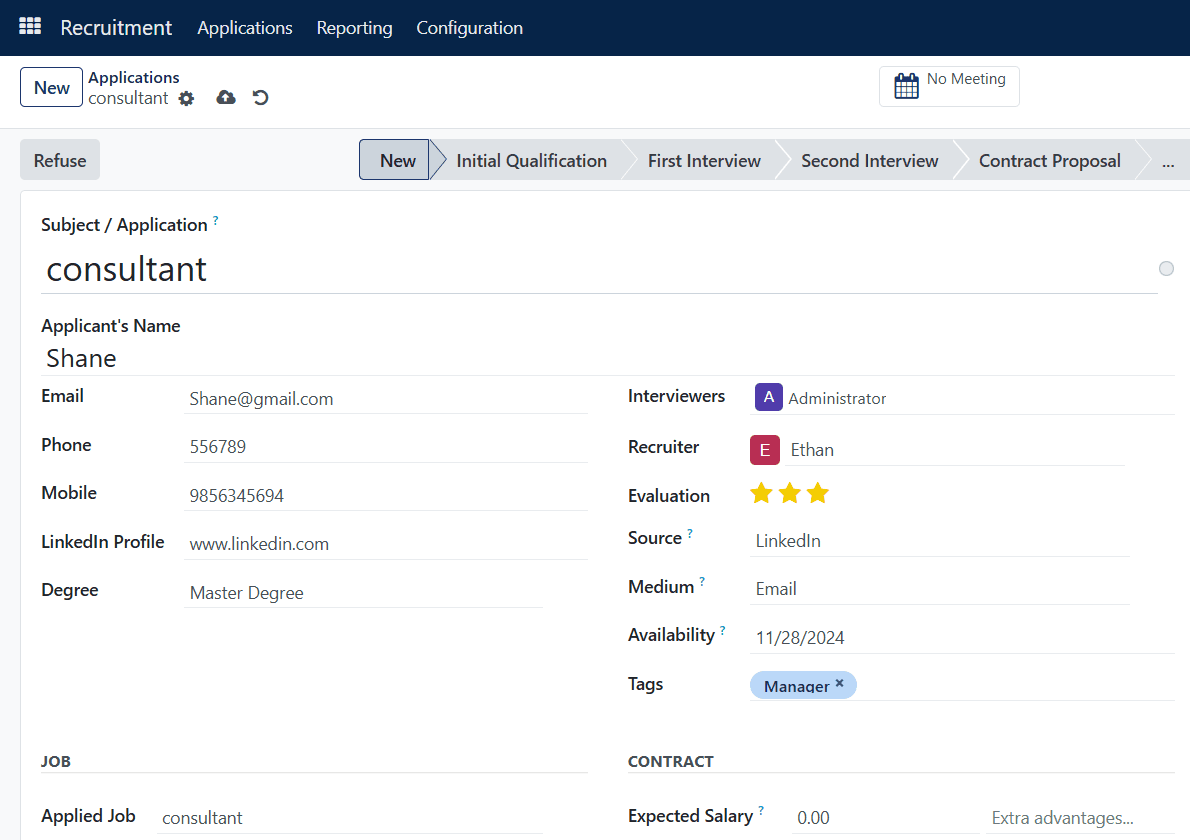Open the Applied Job dropdown
The height and width of the screenshot is (840, 1190).
click(350, 818)
